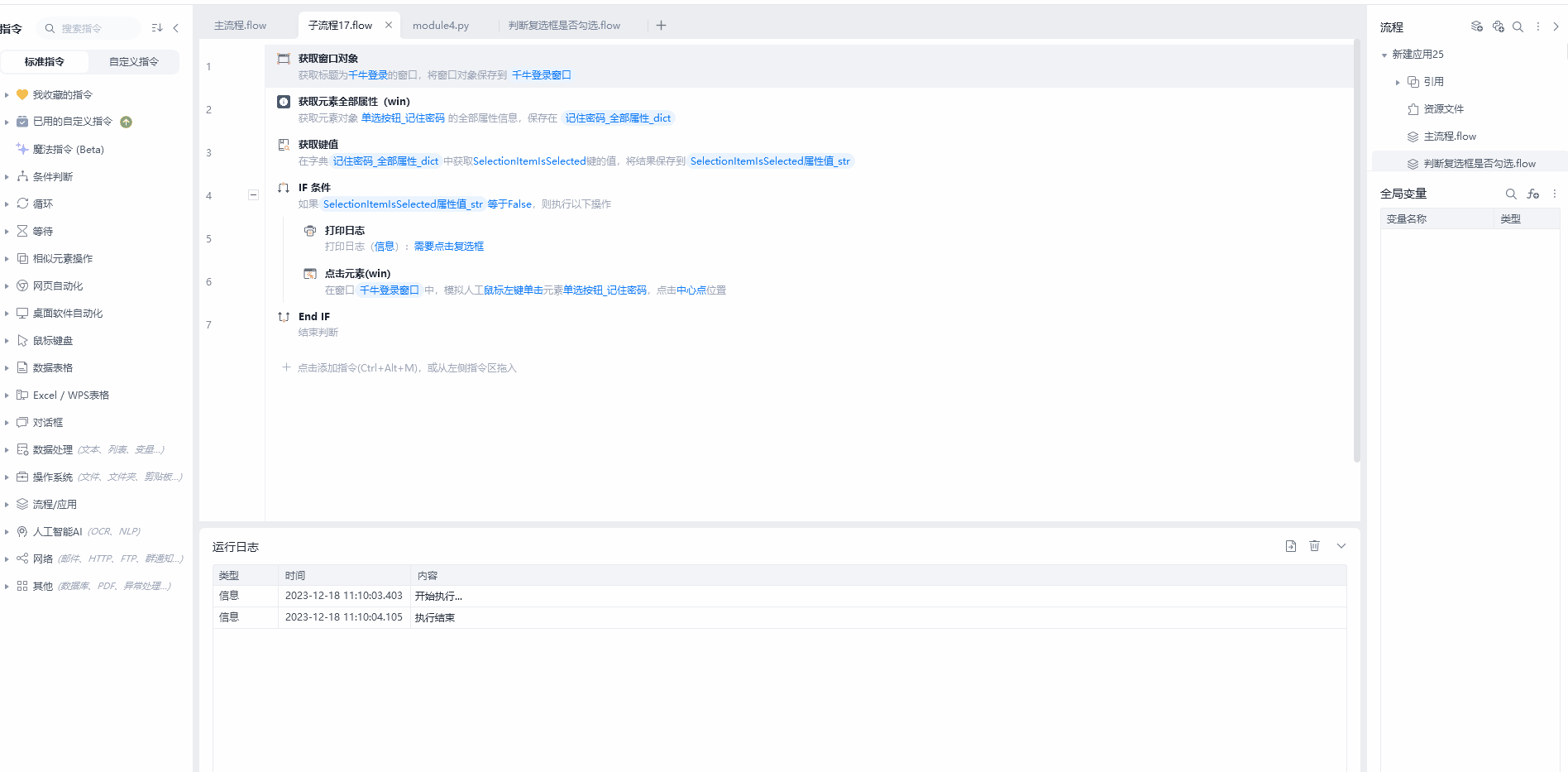Click the search icon in 流程 panel
Screen dimensions: 1568x772
(x=1518, y=26)
